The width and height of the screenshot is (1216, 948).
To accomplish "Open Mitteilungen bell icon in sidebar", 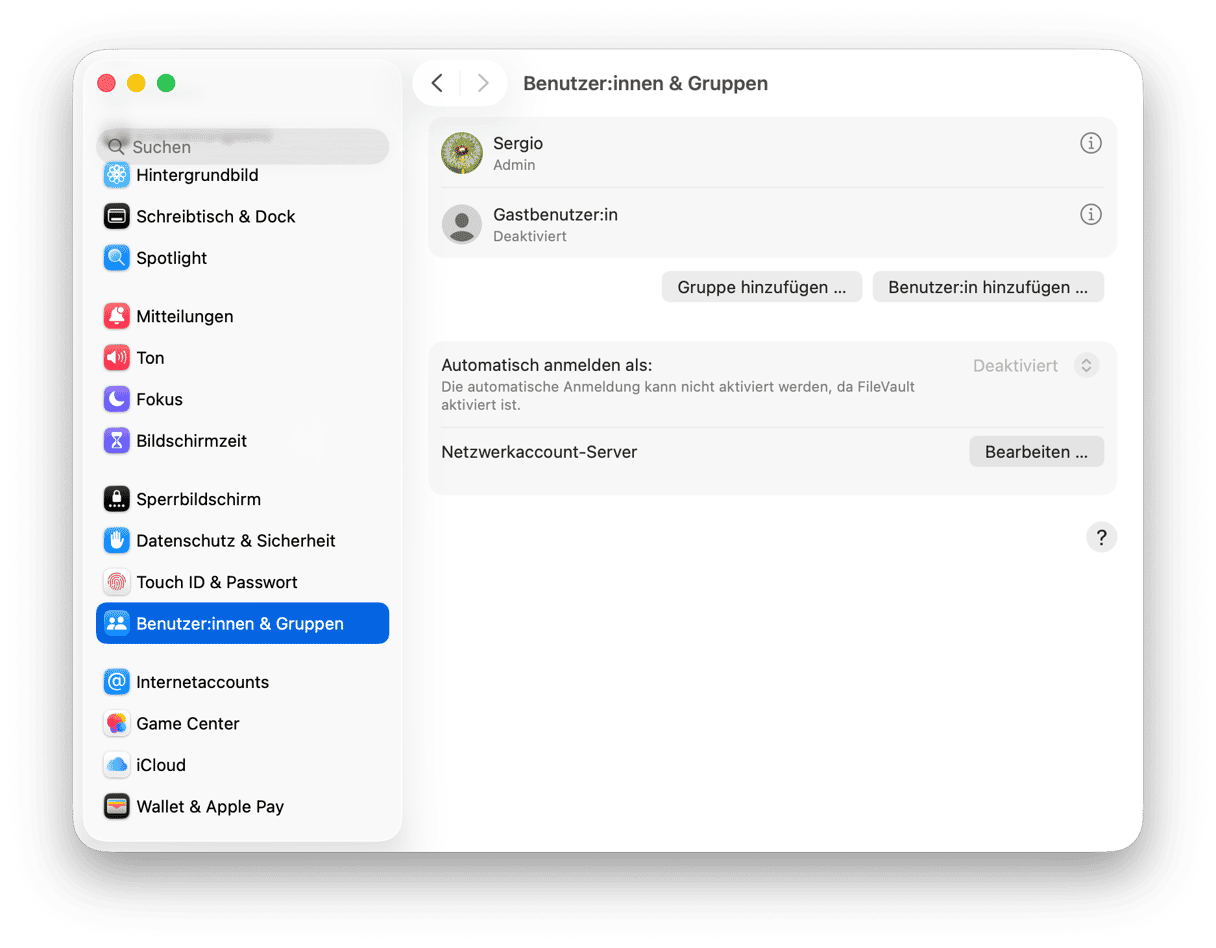I will tap(117, 316).
